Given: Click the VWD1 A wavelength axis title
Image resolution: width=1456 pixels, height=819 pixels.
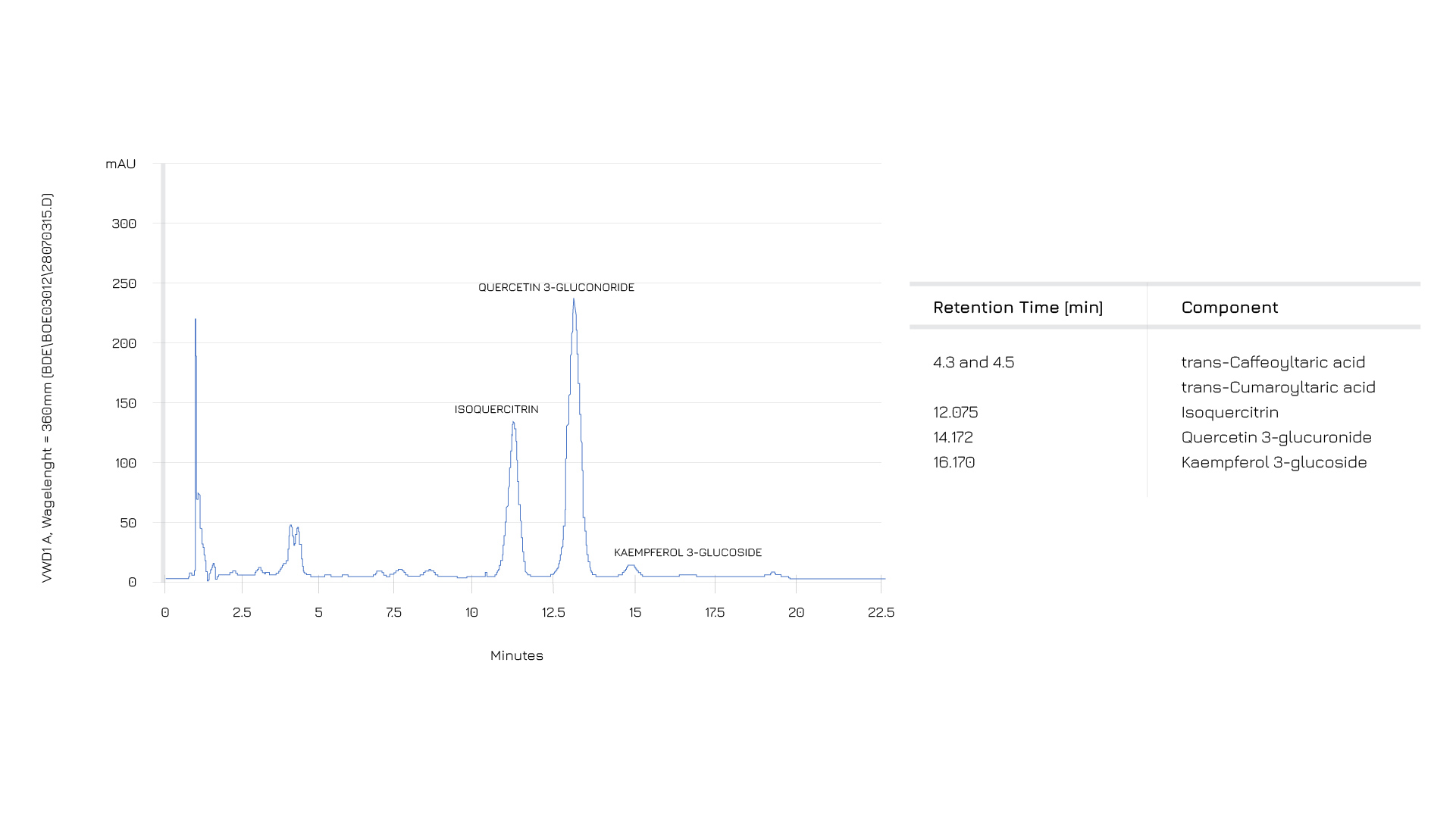Looking at the screenshot, I should tap(47, 388).
